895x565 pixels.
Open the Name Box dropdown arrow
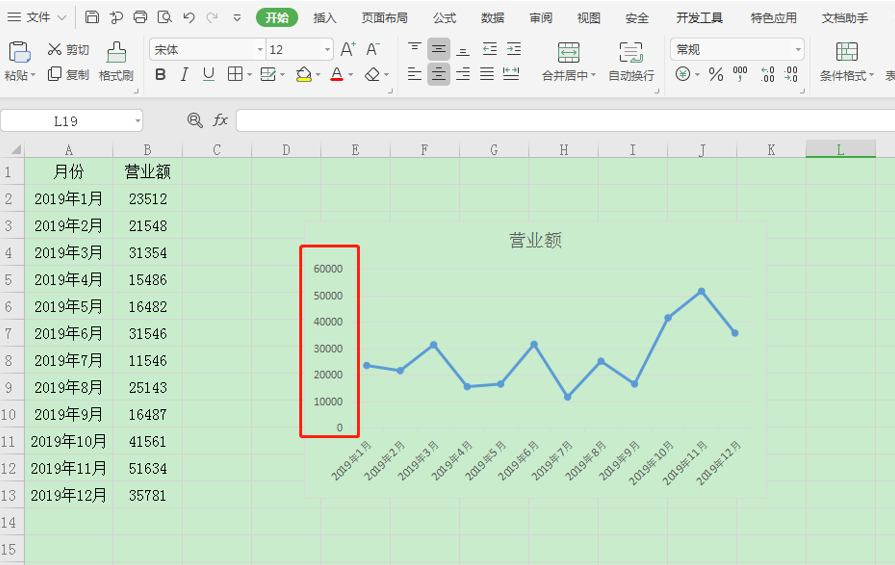[138, 121]
